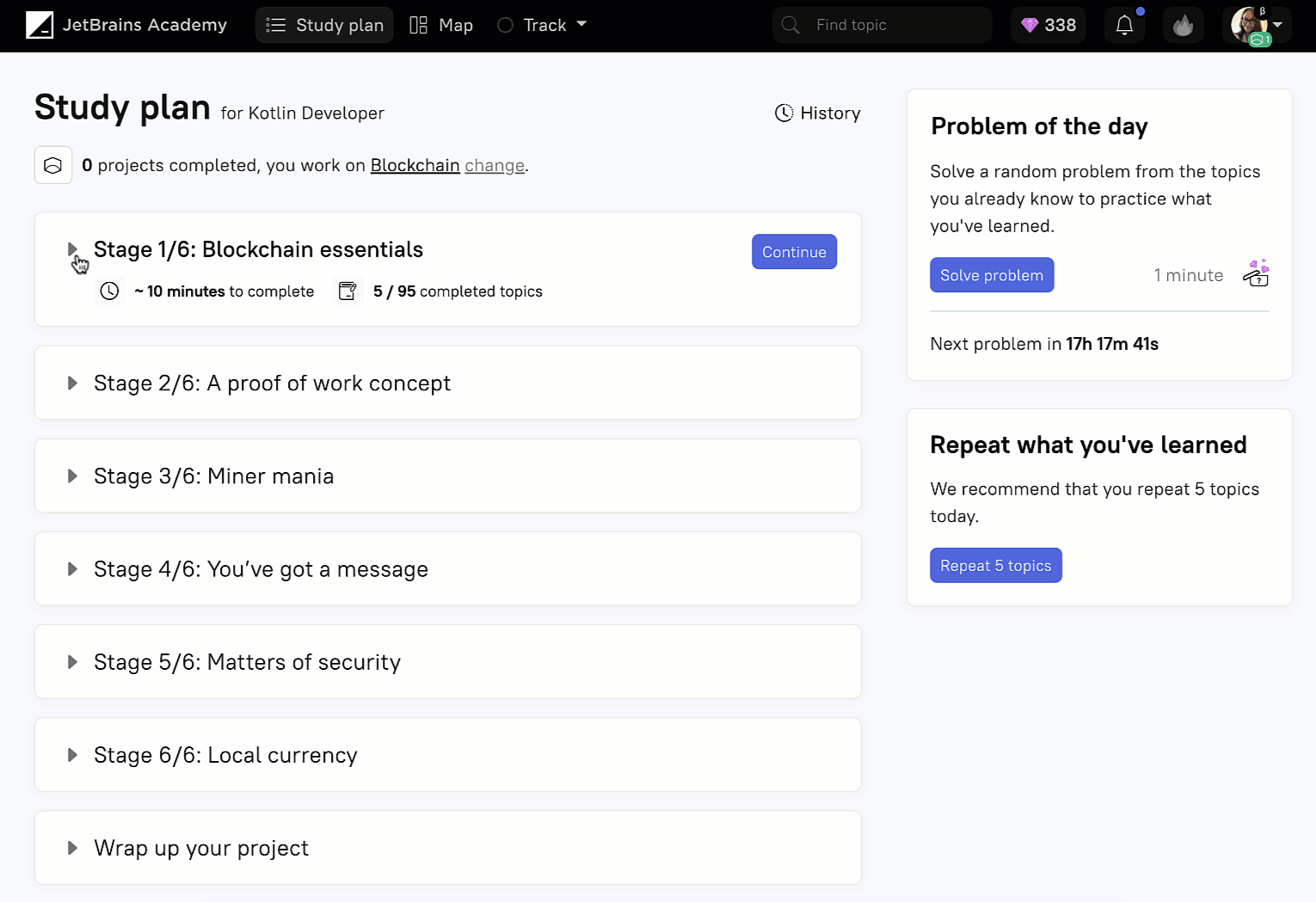Focus the Find topic search field

point(882,25)
